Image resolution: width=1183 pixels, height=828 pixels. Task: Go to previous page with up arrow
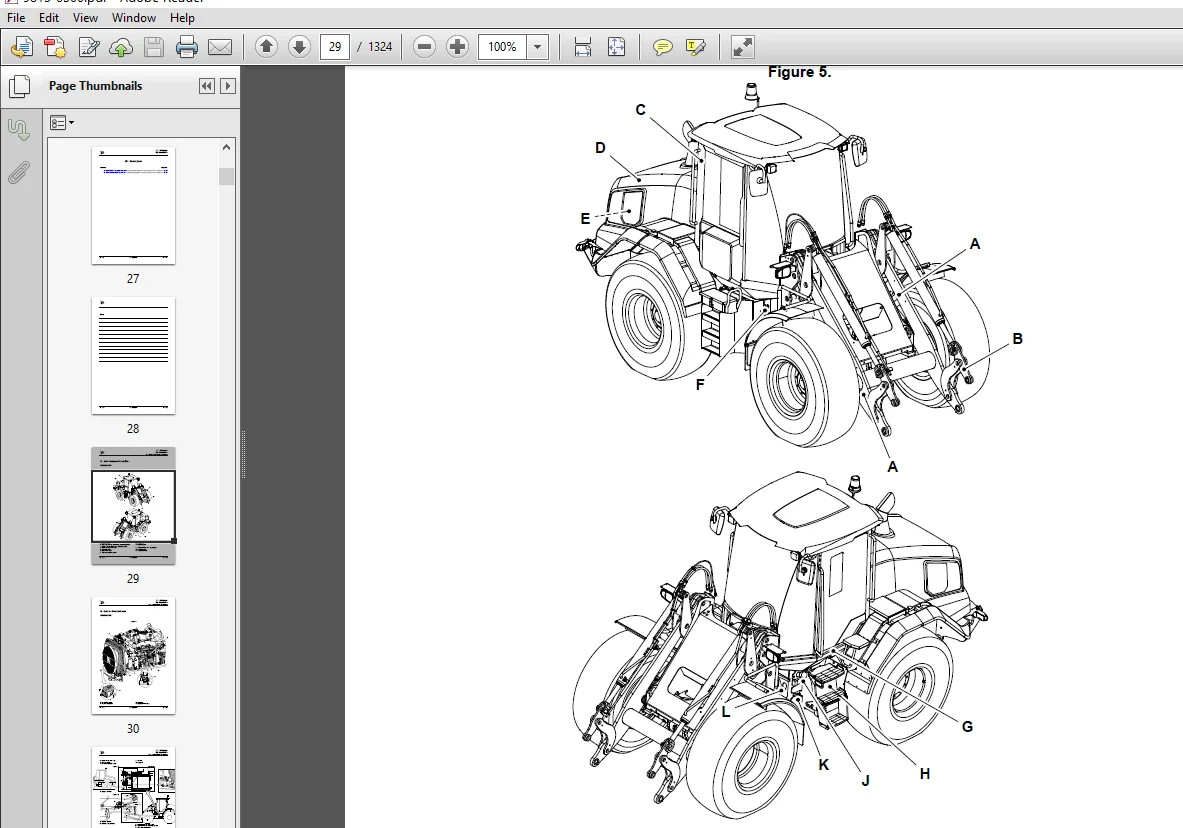pos(266,47)
